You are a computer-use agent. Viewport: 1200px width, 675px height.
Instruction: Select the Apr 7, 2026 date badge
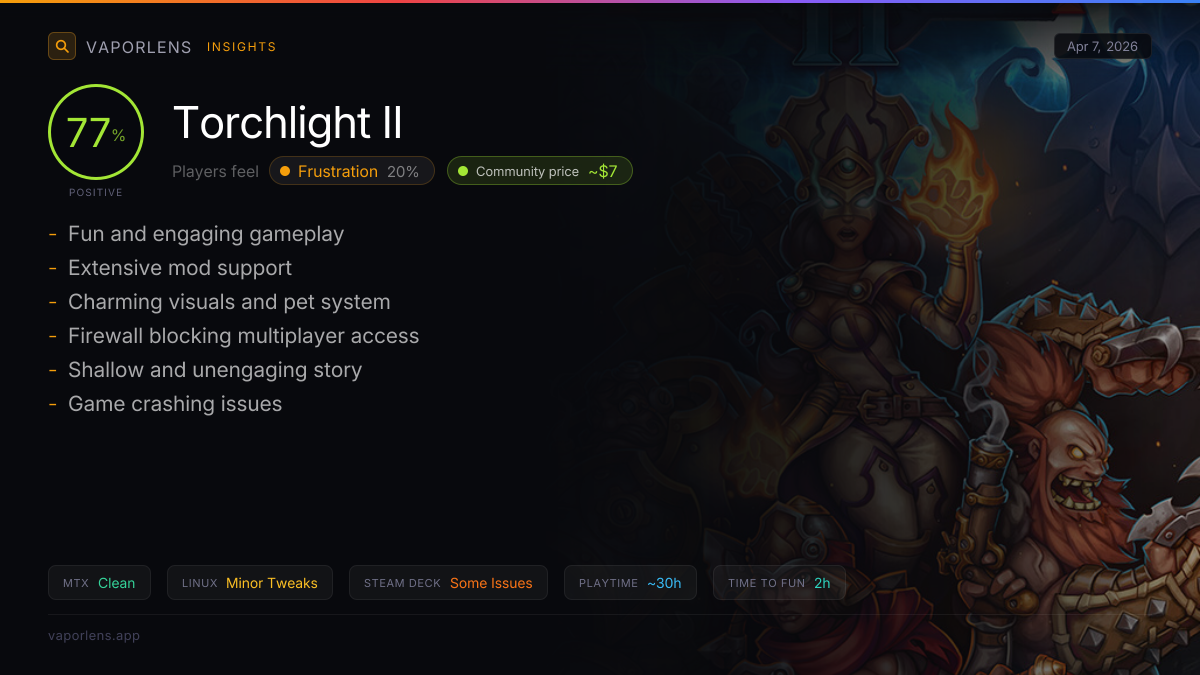[x=1103, y=46]
